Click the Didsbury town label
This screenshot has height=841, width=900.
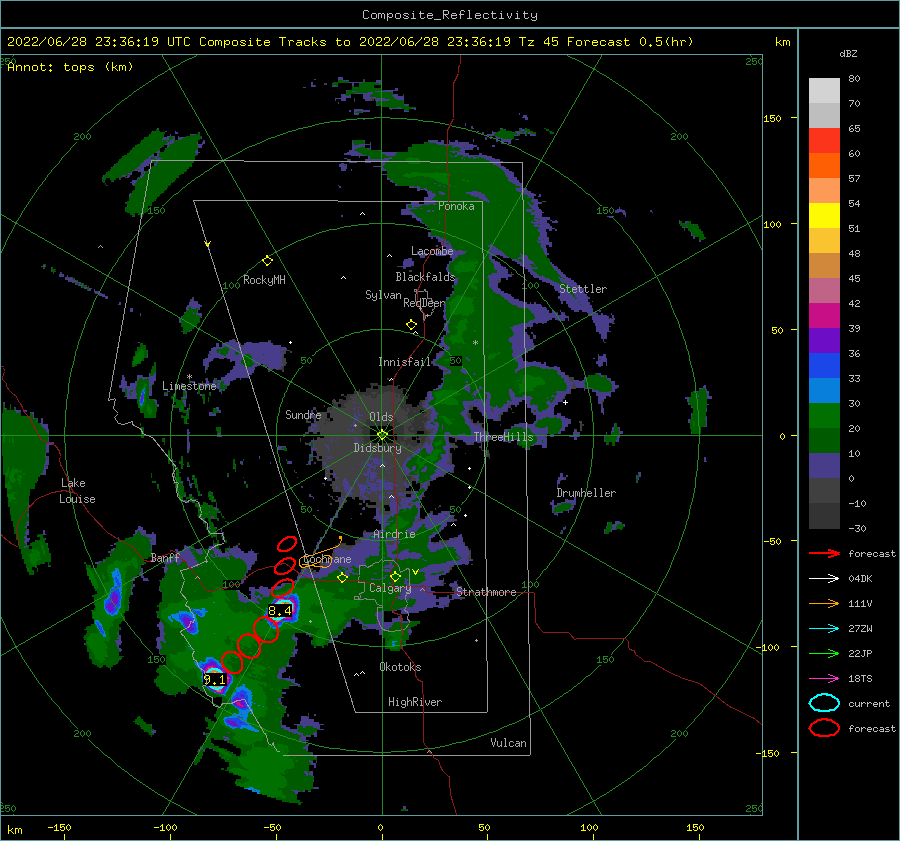click(x=377, y=448)
